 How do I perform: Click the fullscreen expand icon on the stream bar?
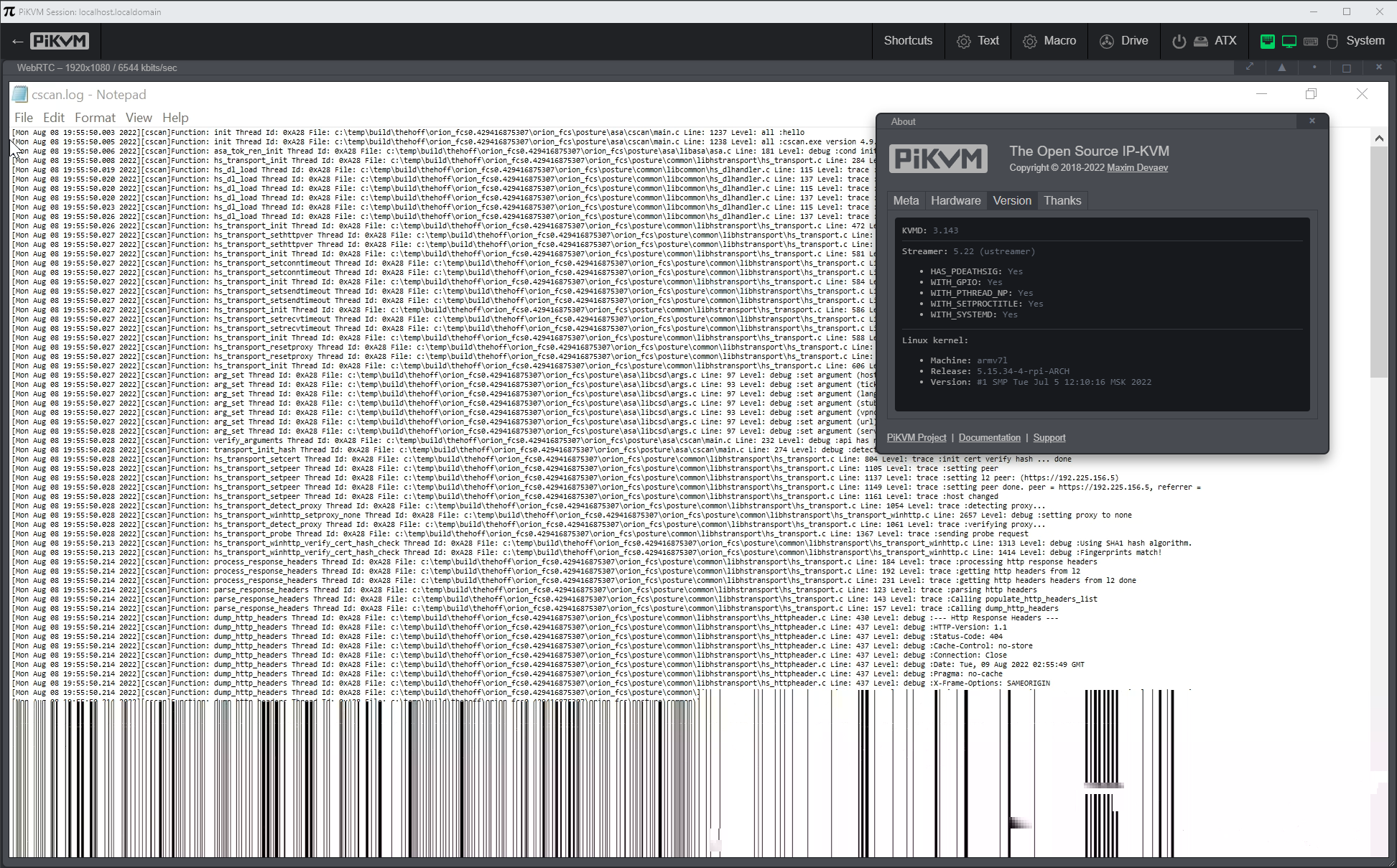point(1250,67)
